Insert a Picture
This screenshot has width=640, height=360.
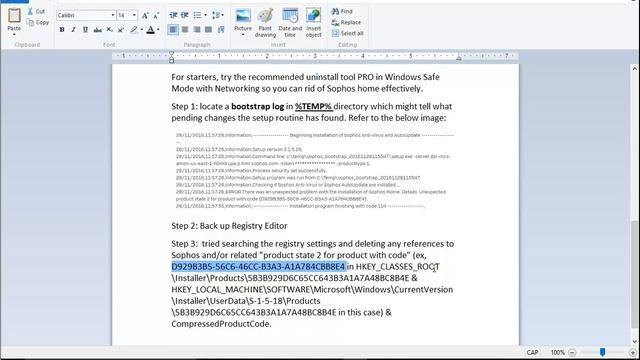243,19
